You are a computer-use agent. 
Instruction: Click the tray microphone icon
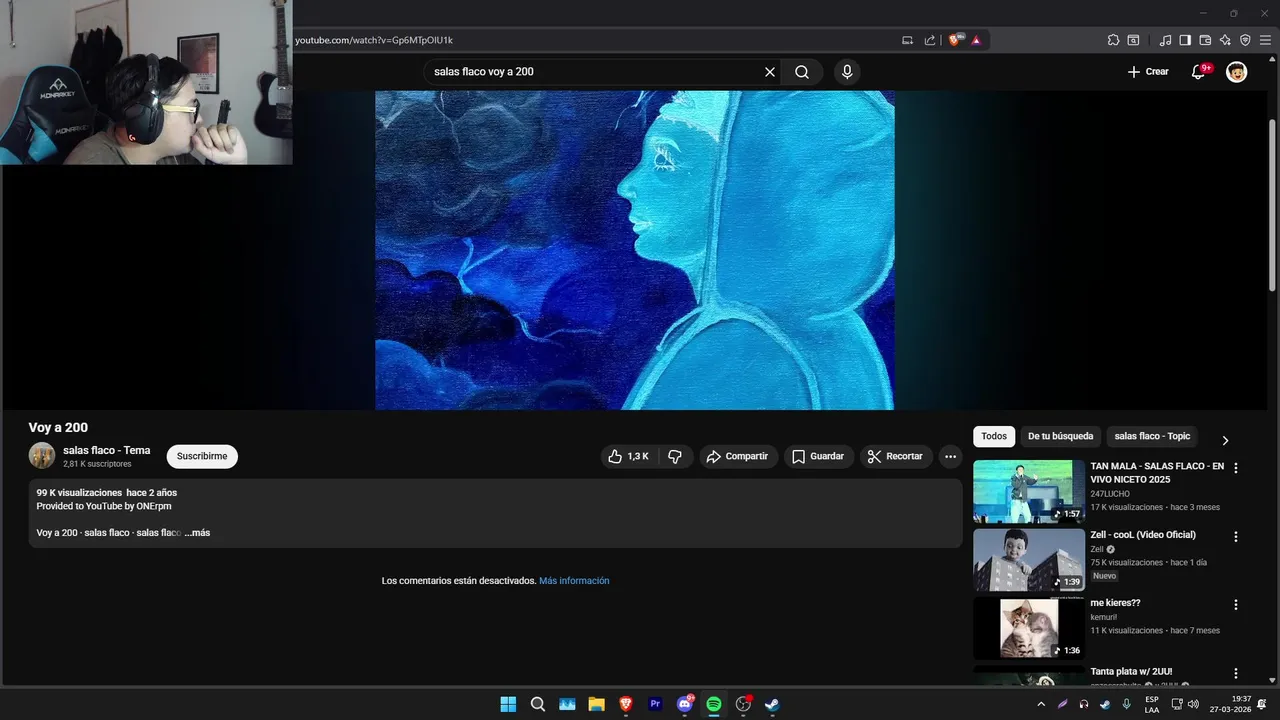[x=1127, y=704]
